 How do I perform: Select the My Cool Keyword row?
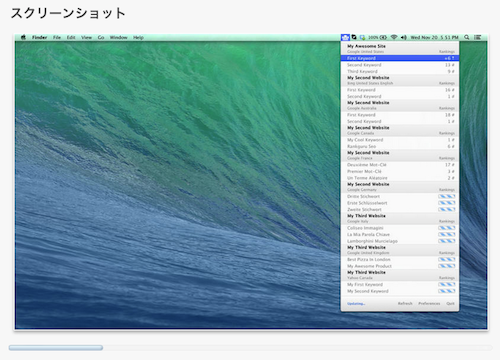pos(400,140)
